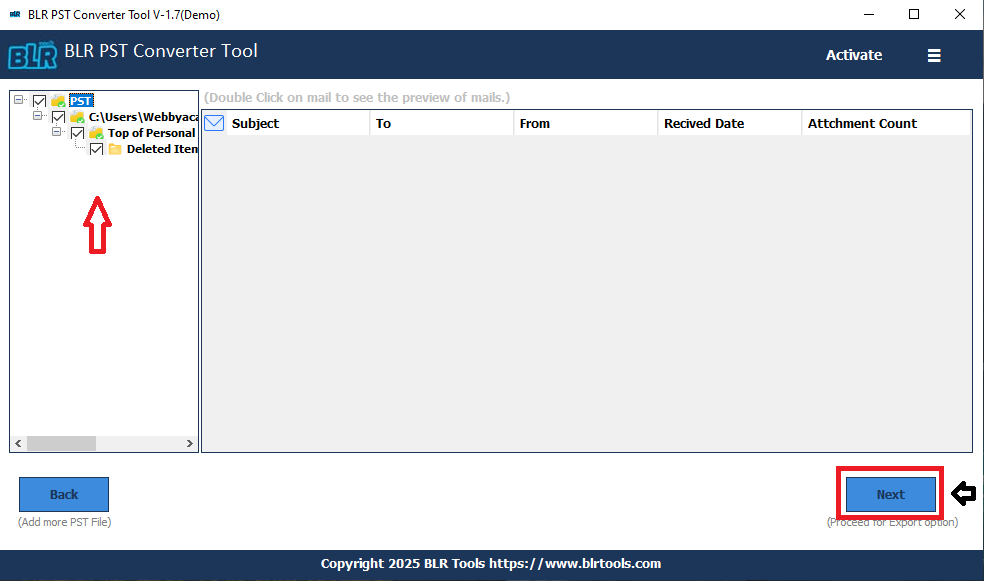
Task: Collapse the Top of Personal node
Action: pos(57,132)
